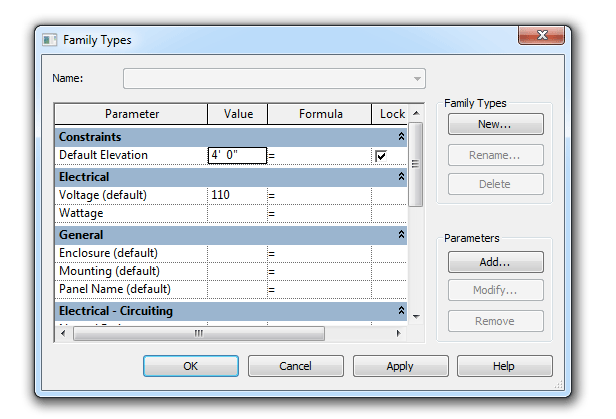Viewport: 616px width, 419px height.
Task: Click the Mounting (default) formula cell
Action: coord(319,271)
